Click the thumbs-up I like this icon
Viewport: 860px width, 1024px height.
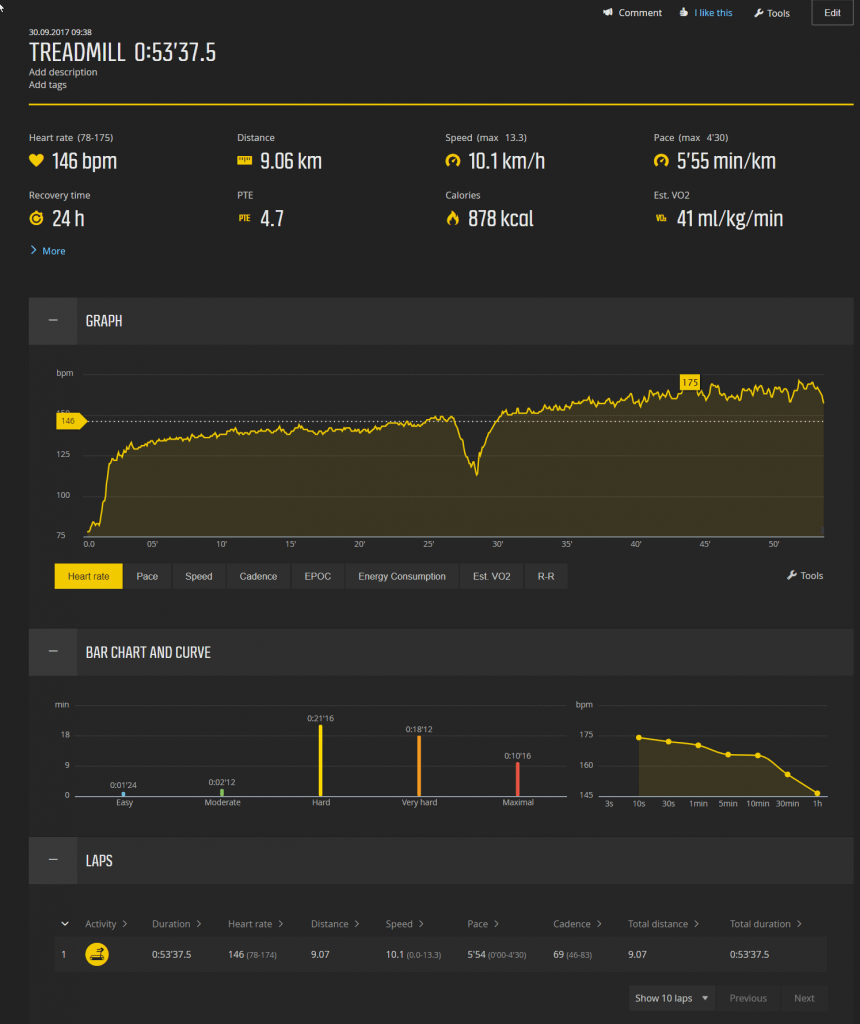[683, 13]
